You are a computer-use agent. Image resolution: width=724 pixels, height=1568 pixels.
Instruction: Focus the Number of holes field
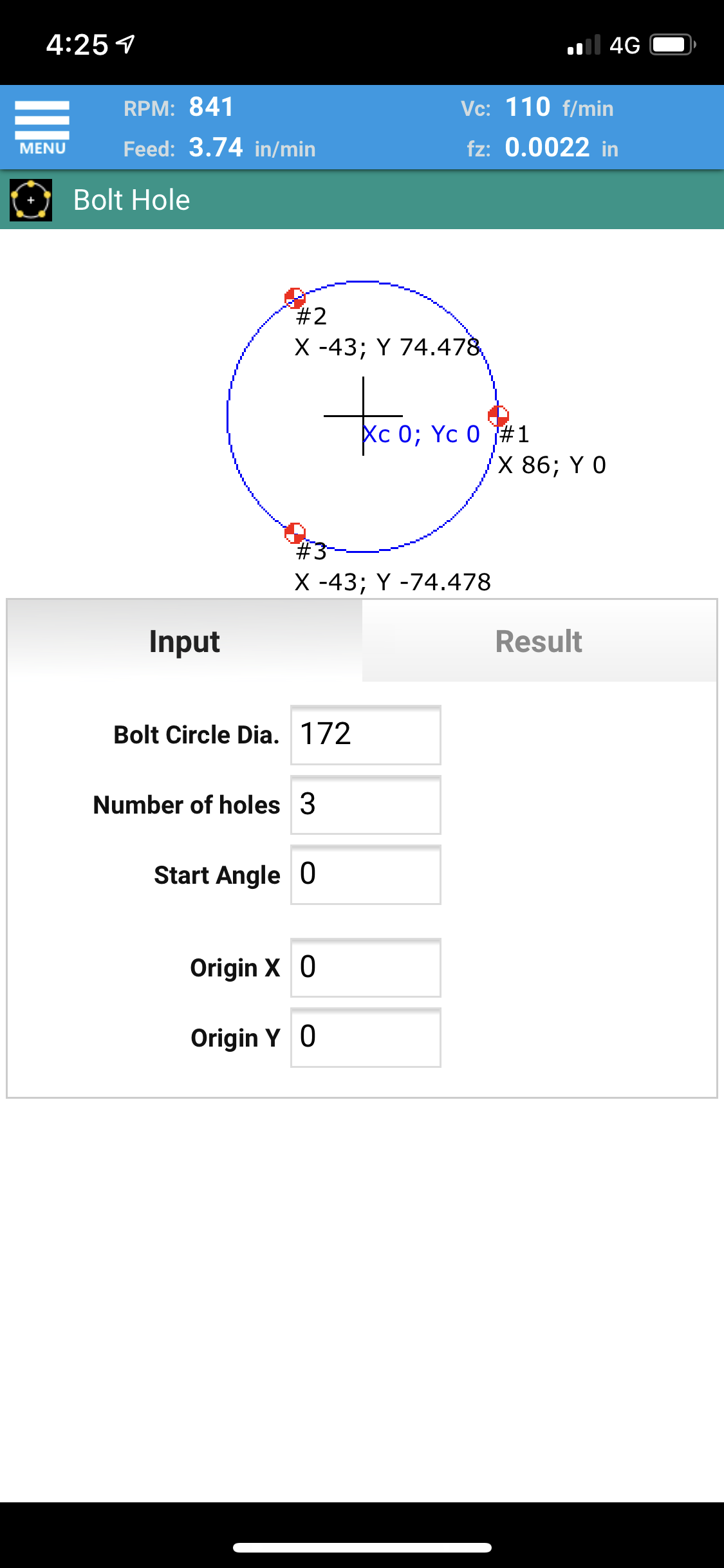tap(366, 805)
